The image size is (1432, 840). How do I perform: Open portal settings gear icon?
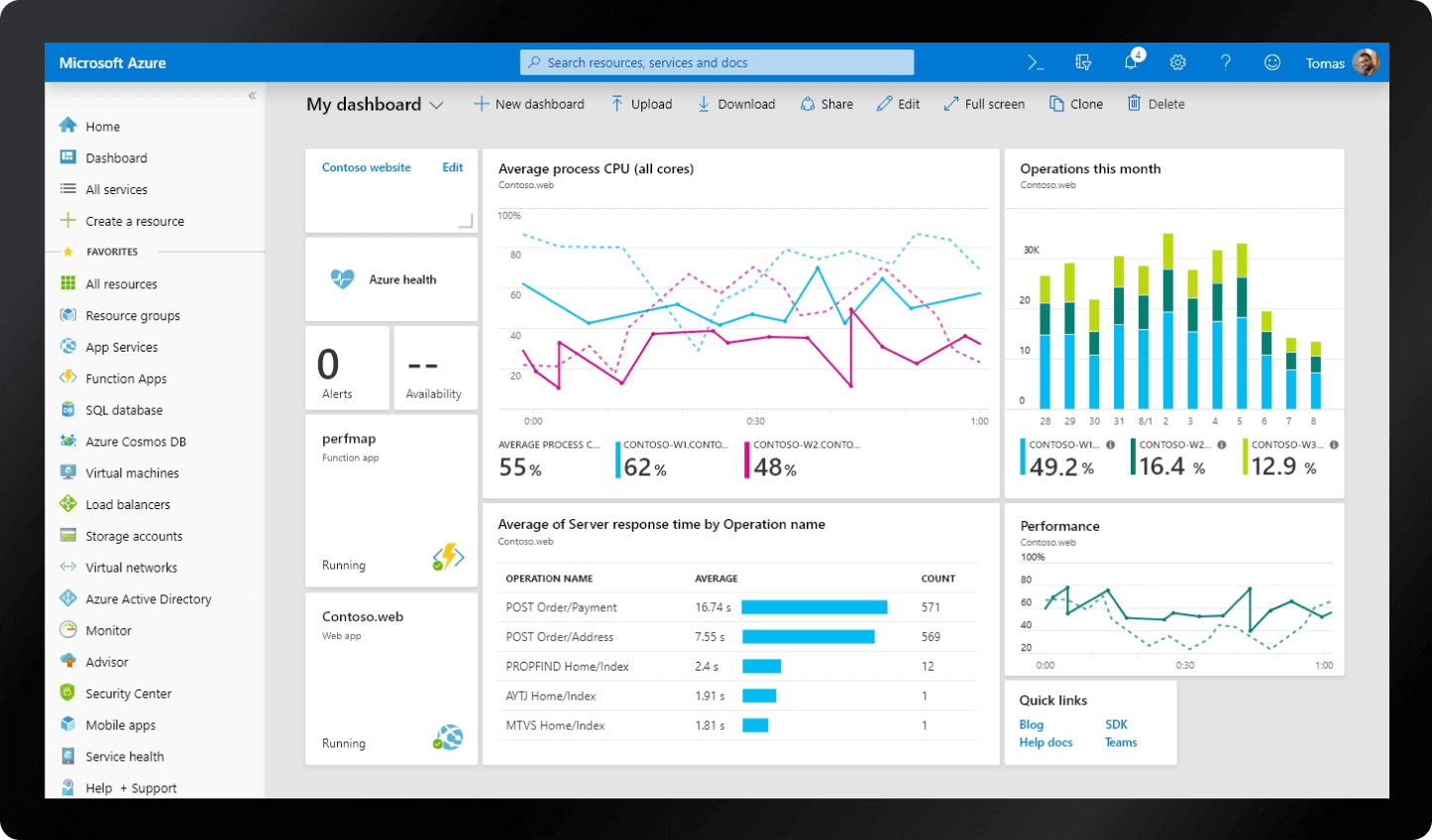(1177, 62)
